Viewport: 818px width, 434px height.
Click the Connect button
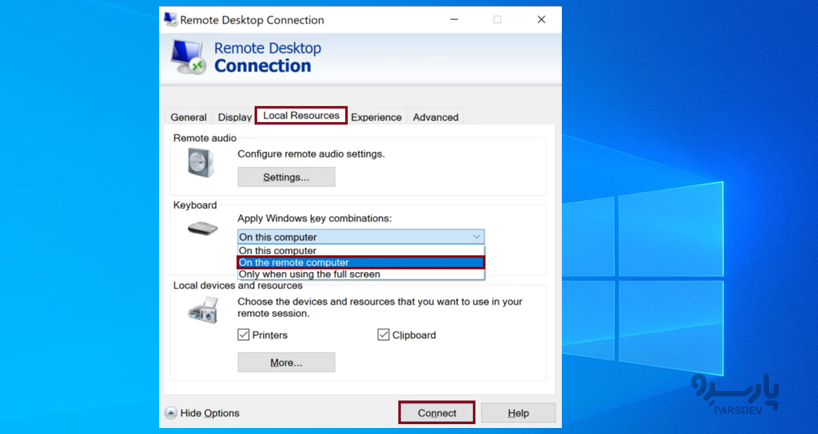(x=437, y=413)
